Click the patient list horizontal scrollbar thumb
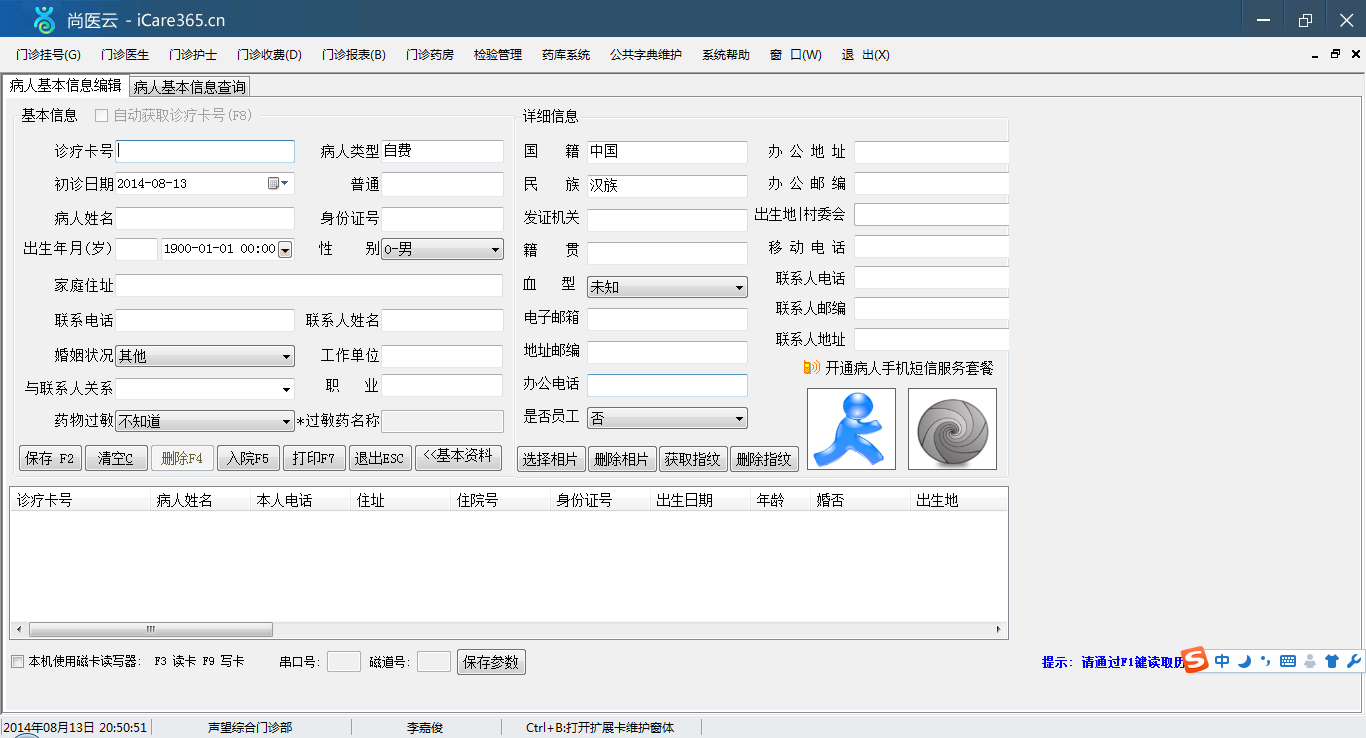1366x738 pixels. point(151,630)
